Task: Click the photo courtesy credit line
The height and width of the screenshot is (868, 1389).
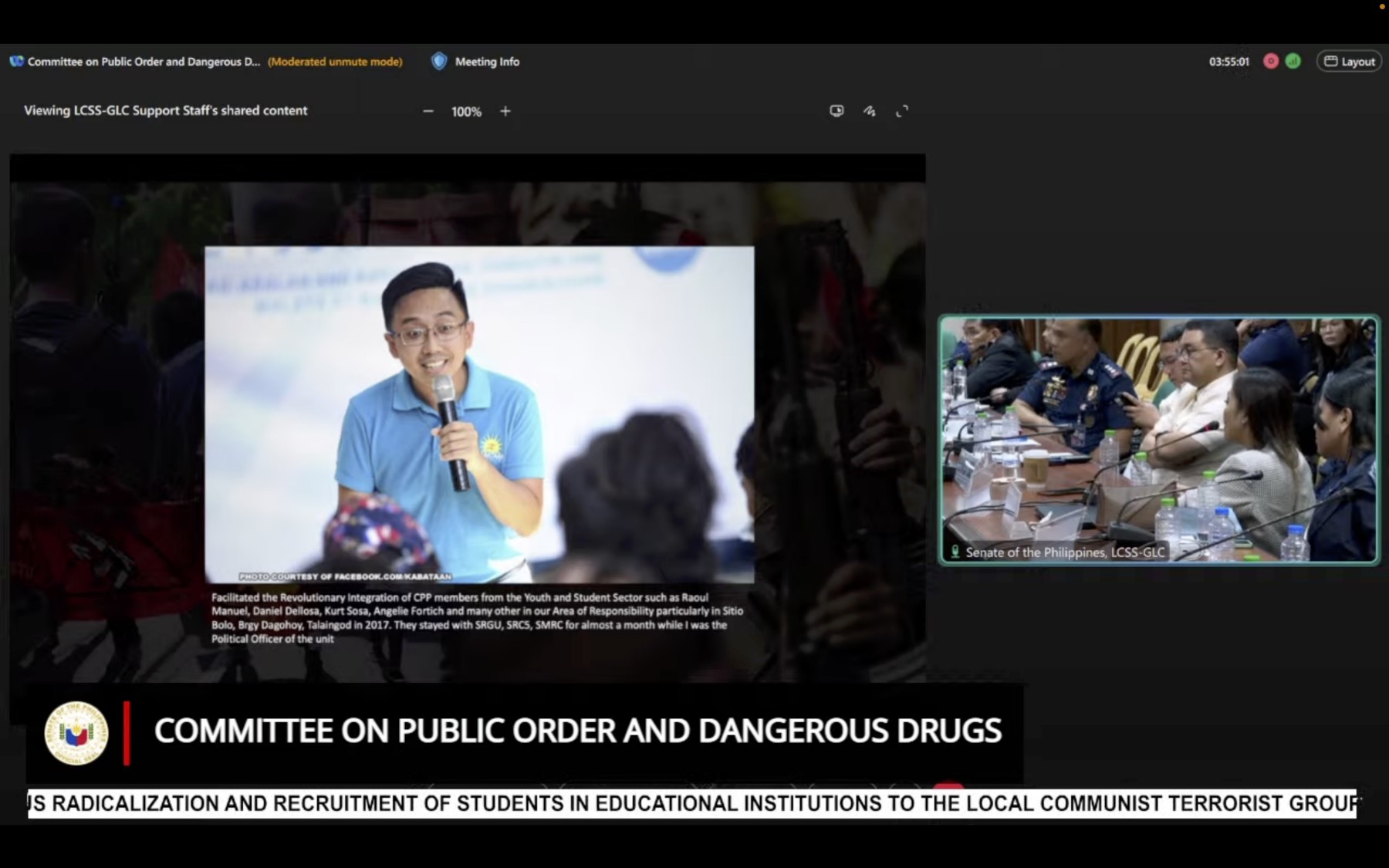Action: (x=345, y=576)
